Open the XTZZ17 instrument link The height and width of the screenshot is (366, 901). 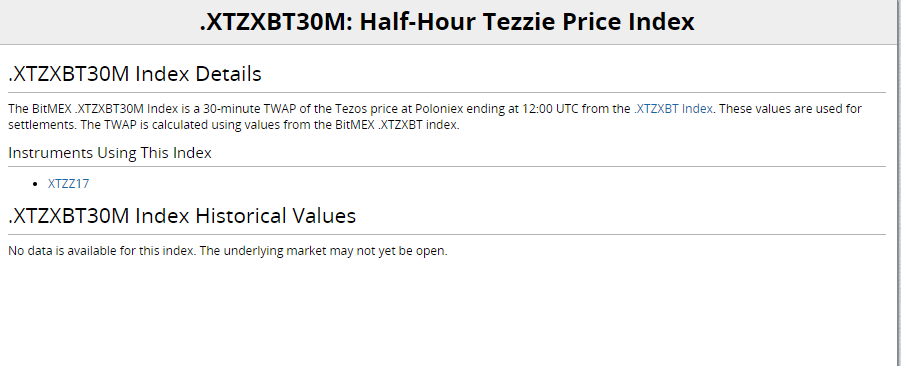(x=68, y=184)
